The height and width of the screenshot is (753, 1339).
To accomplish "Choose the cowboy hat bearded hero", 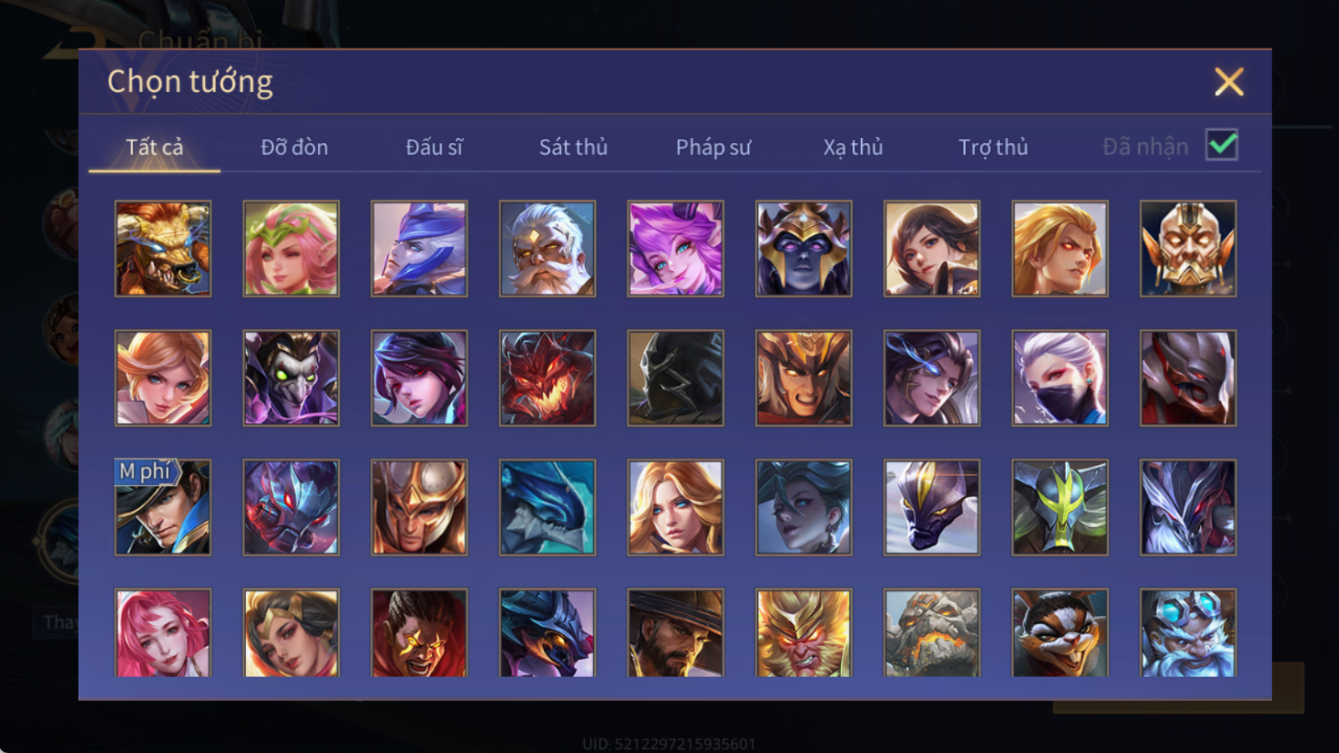I will (x=675, y=633).
